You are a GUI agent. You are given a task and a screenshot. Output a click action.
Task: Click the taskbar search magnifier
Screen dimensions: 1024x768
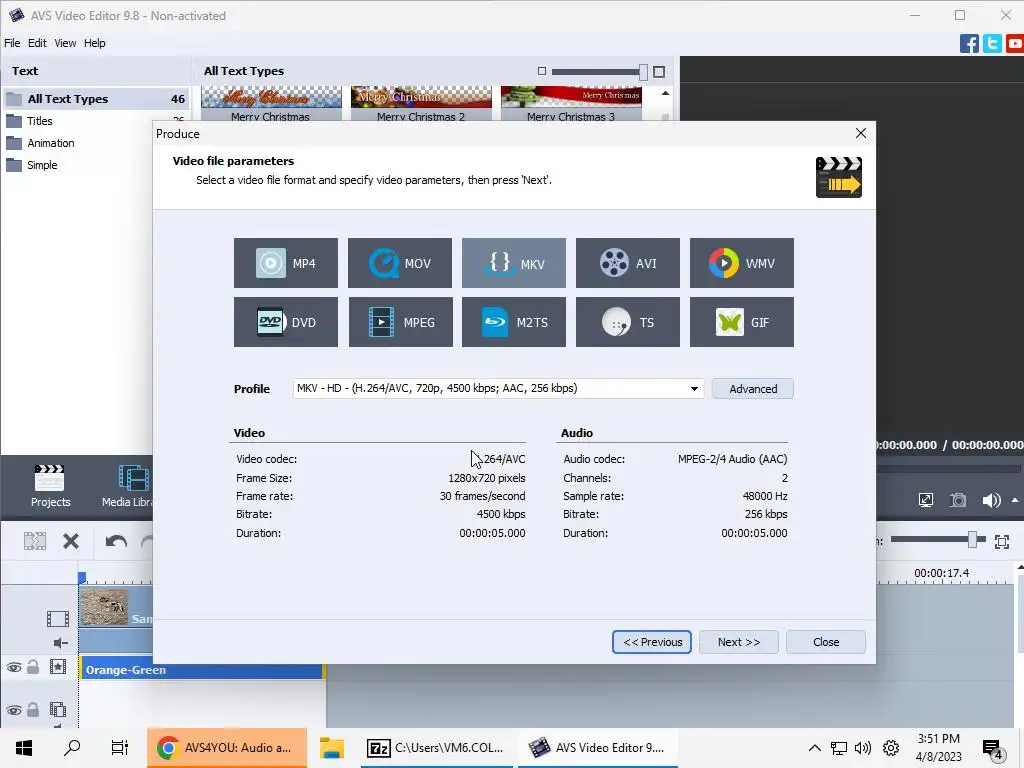[72, 748]
